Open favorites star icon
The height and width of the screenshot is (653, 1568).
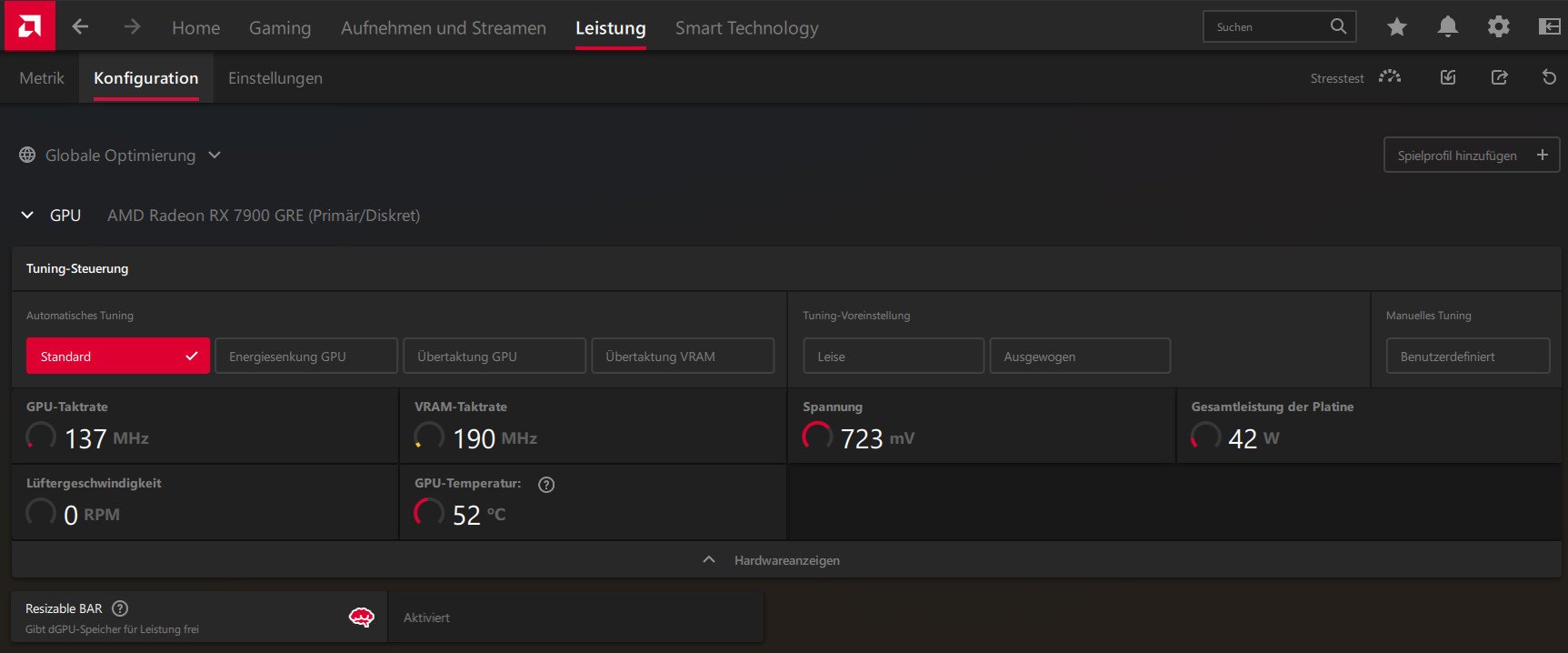1397,26
